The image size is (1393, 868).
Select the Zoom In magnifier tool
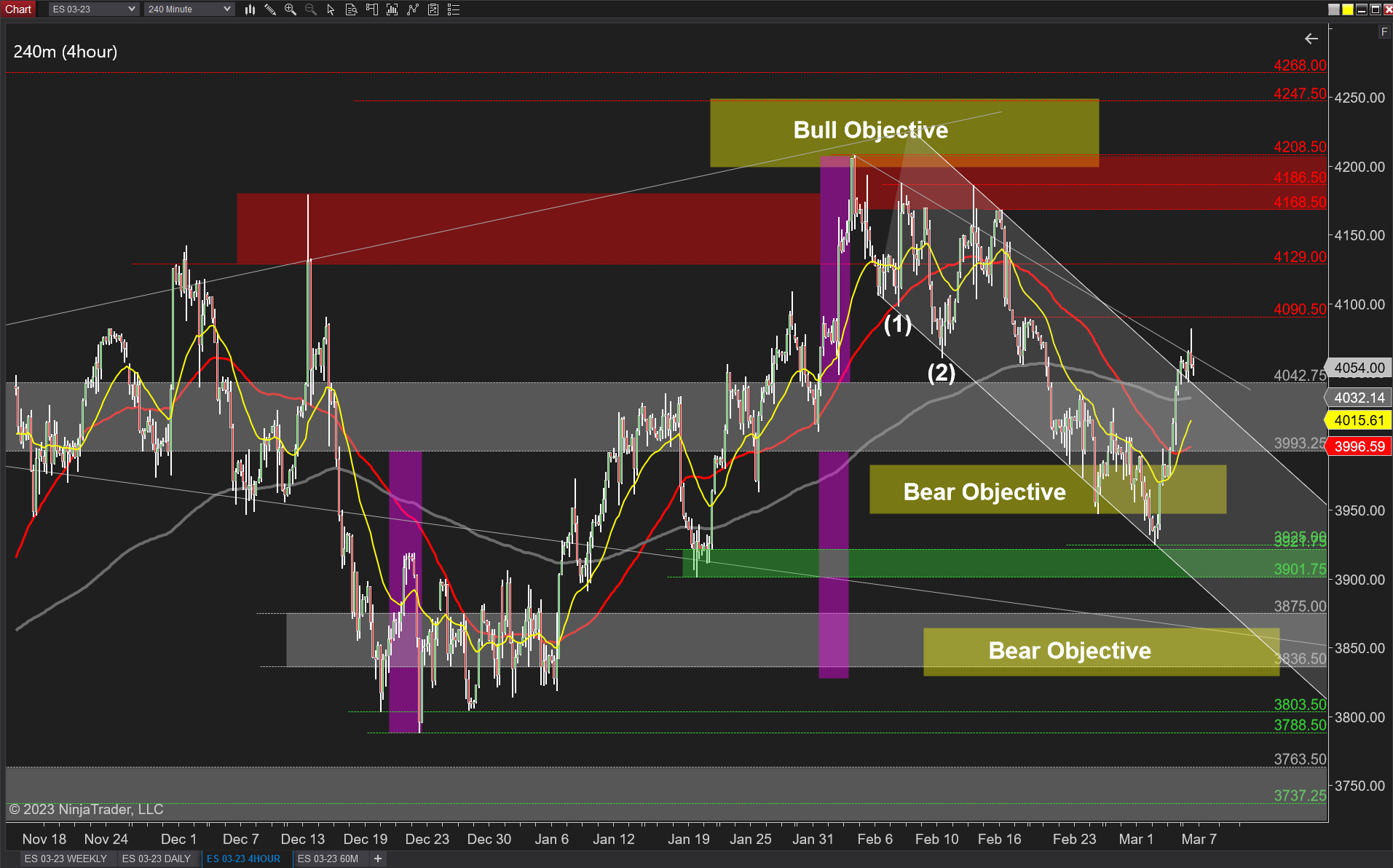pyautogui.click(x=291, y=9)
